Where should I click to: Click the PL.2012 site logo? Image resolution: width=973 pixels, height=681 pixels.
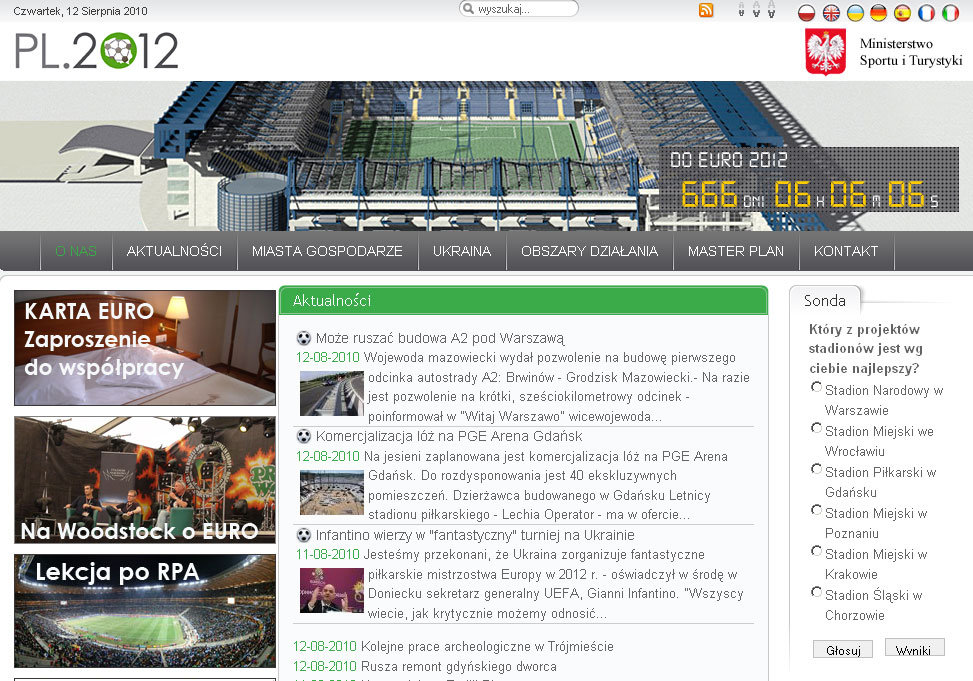pos(96,51)
